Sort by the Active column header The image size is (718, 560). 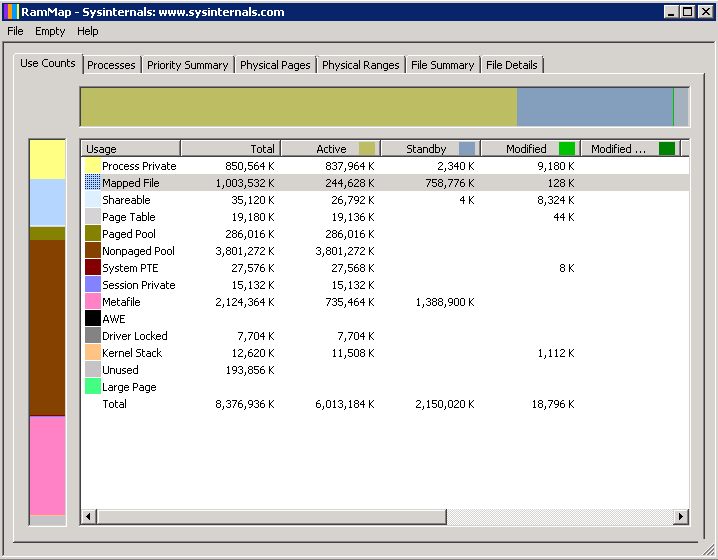pos(331,149)
